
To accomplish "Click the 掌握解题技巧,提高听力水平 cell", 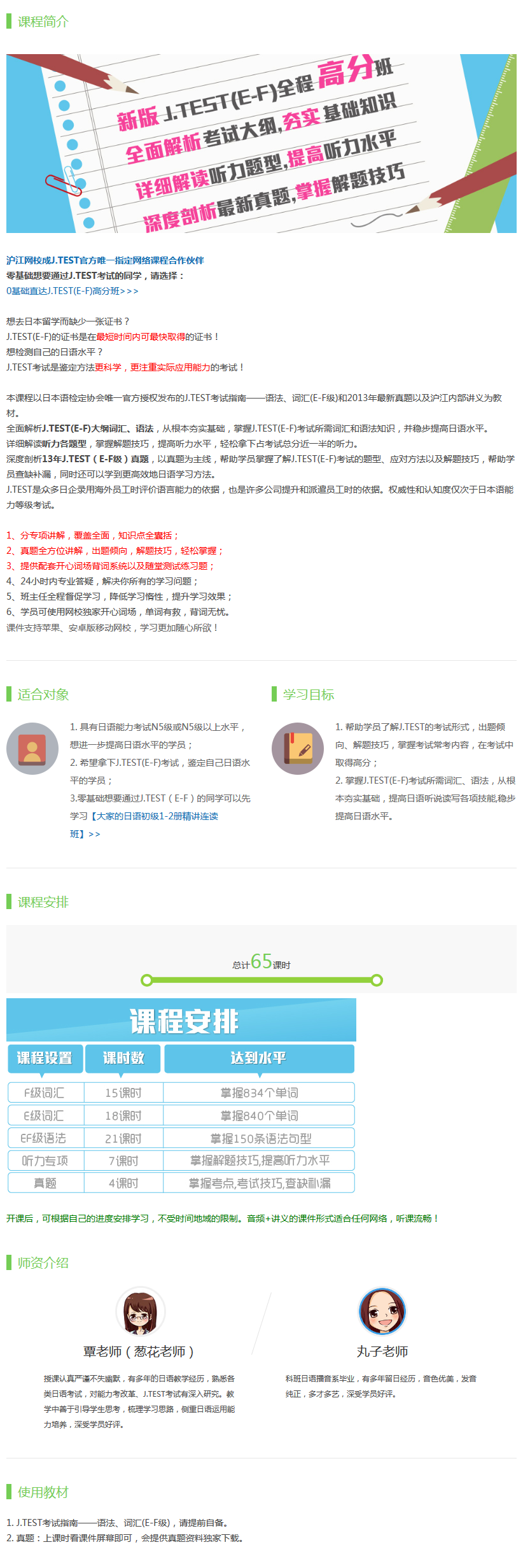I will coord(259,1161).
